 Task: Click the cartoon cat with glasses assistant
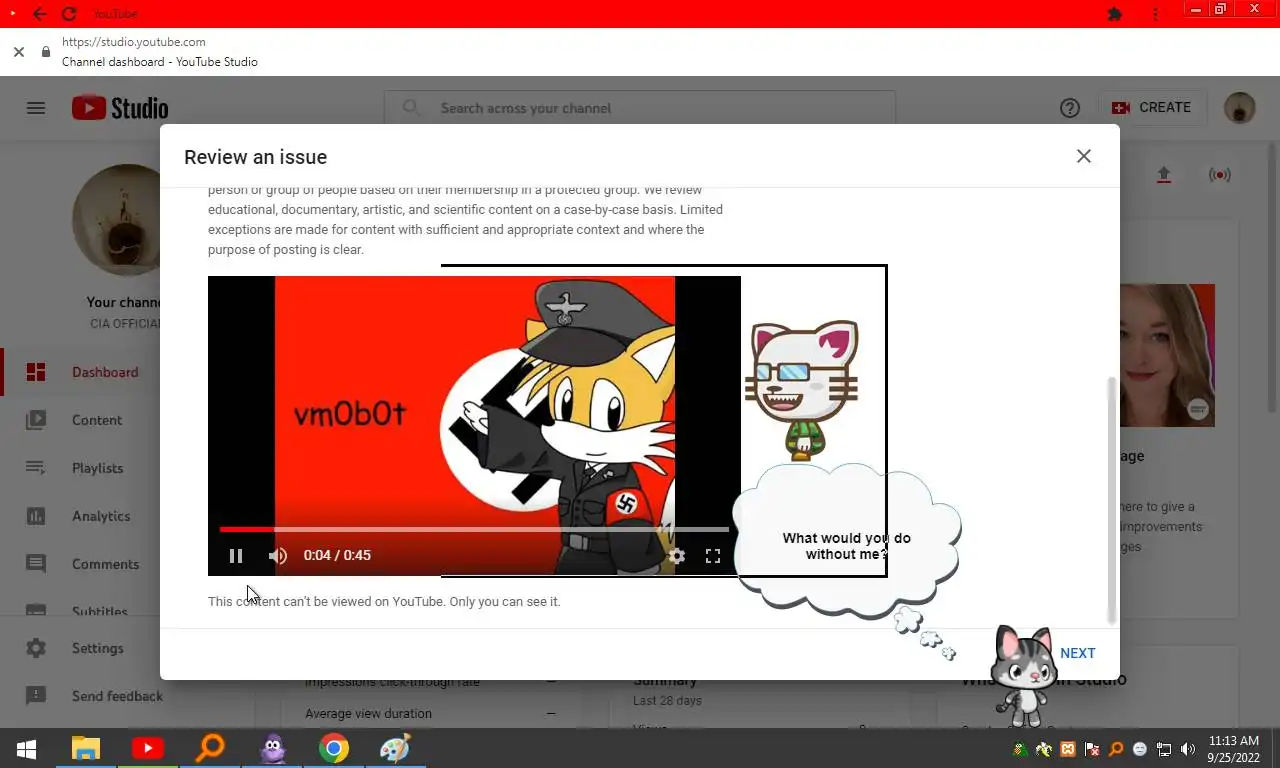click(x=803, y=390)
